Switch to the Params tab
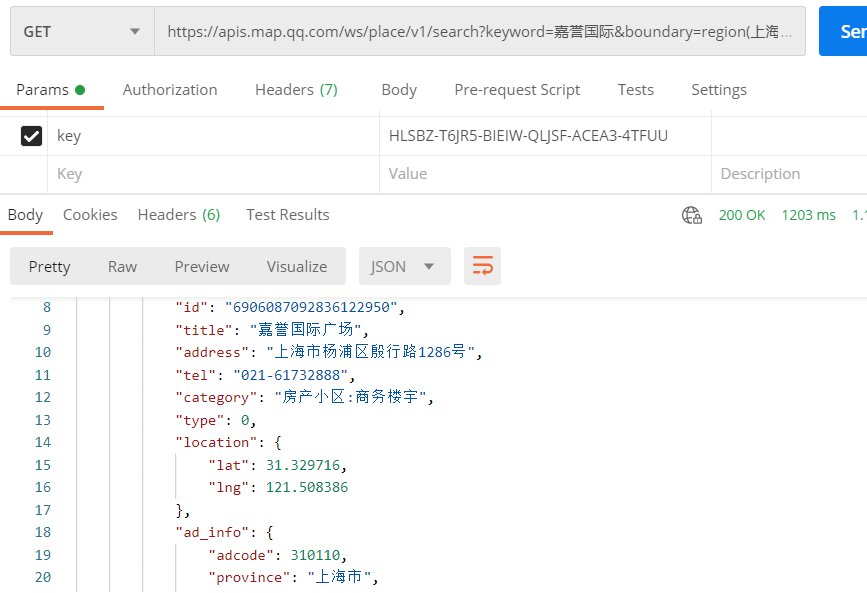The height and width of the screenshot is (593, 867). [x=50, y=90]
